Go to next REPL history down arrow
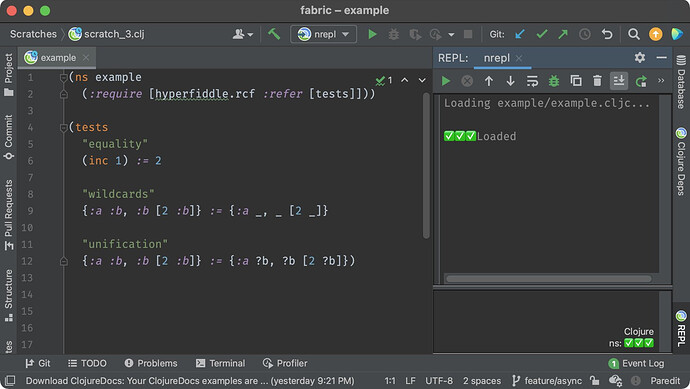This screenshot has width=690, height=389. [510, 81]
